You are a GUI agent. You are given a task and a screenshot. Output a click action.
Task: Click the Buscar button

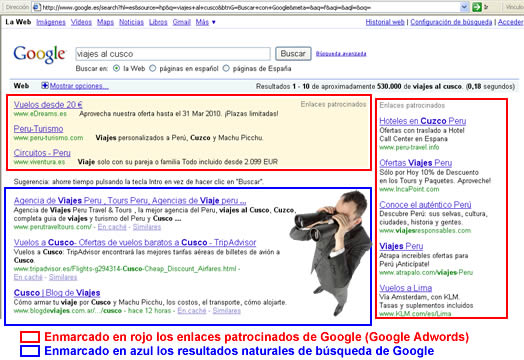click(293, 54)
